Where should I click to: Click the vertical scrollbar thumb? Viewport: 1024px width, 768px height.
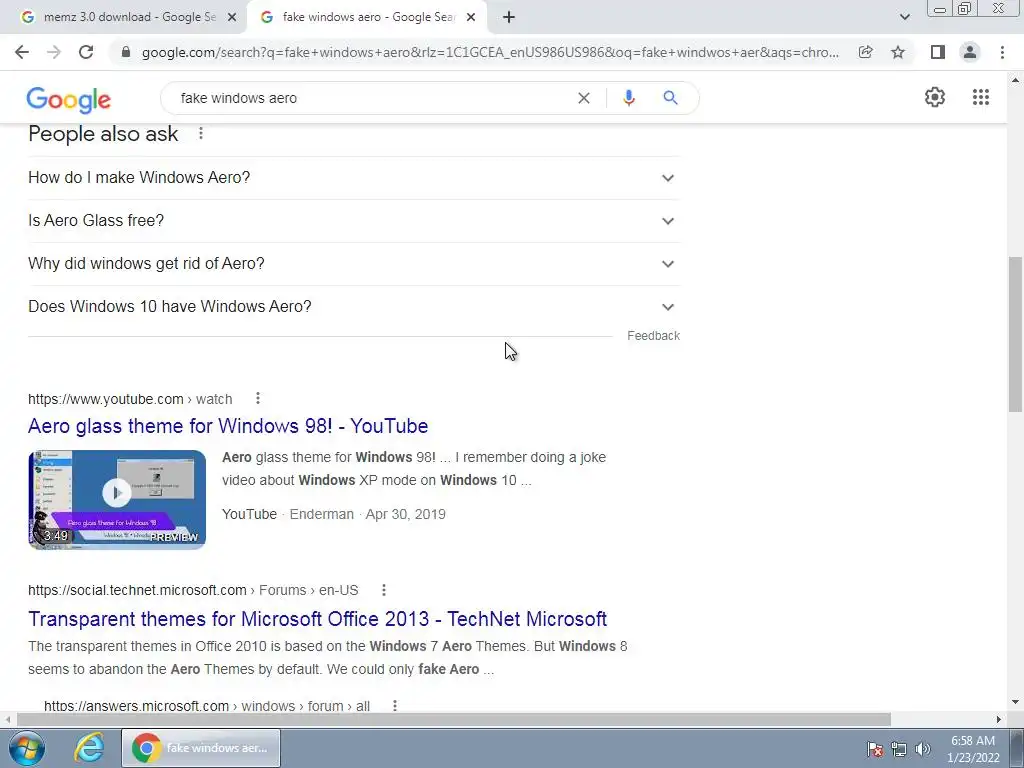coord(1015,334)
